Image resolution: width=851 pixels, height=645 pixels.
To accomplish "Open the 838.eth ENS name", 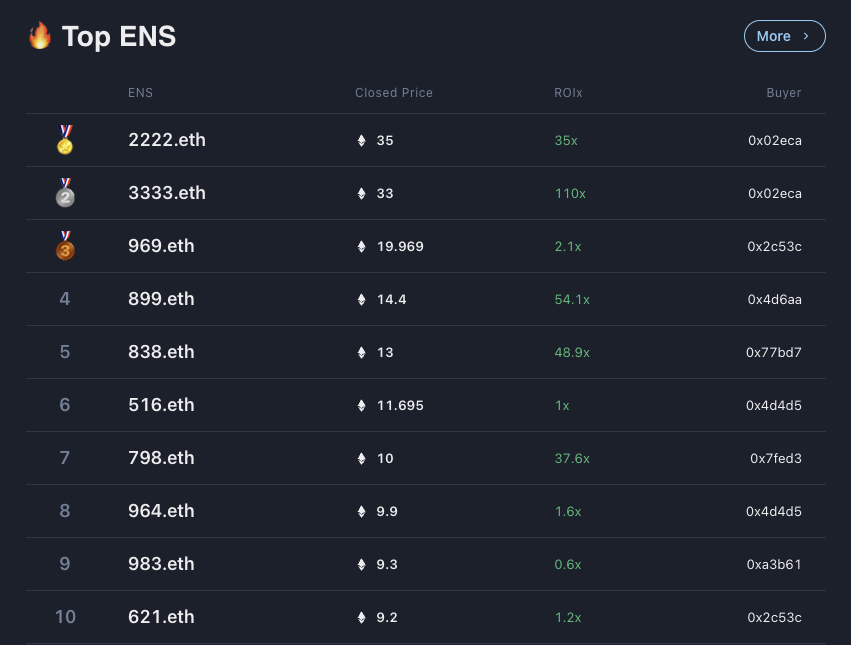I will 161,352.
